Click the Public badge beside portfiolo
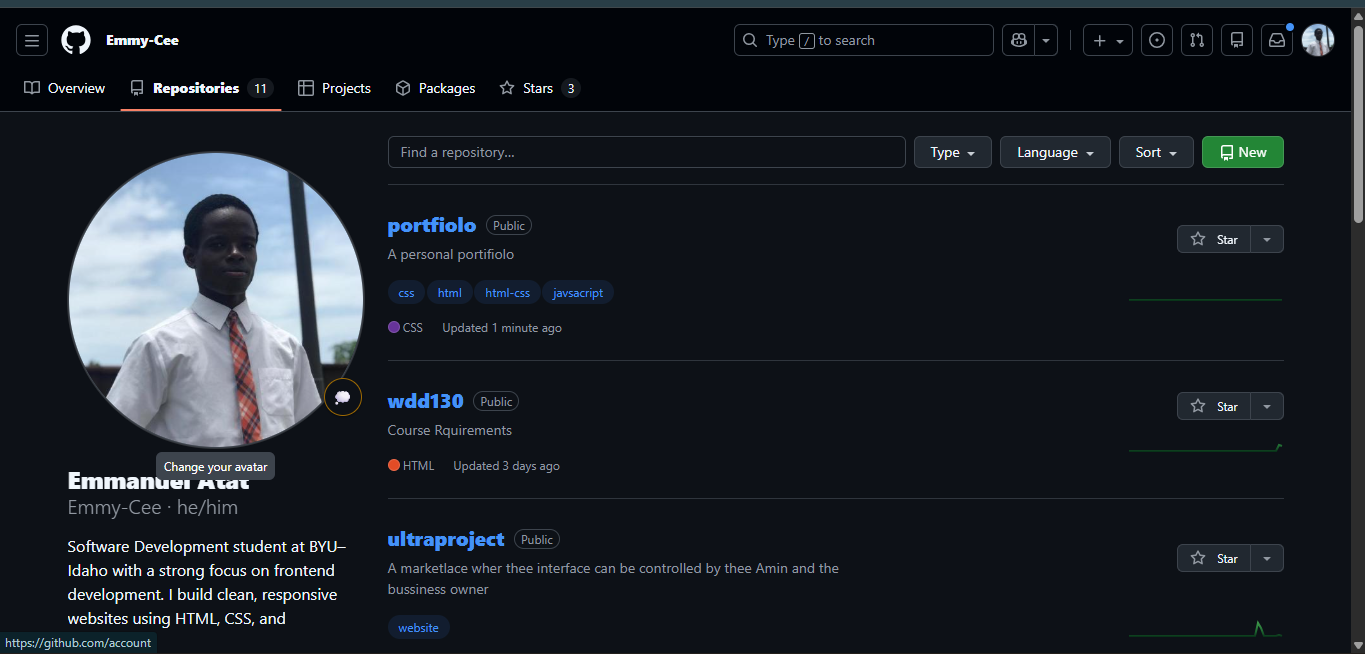 [509, 226]
